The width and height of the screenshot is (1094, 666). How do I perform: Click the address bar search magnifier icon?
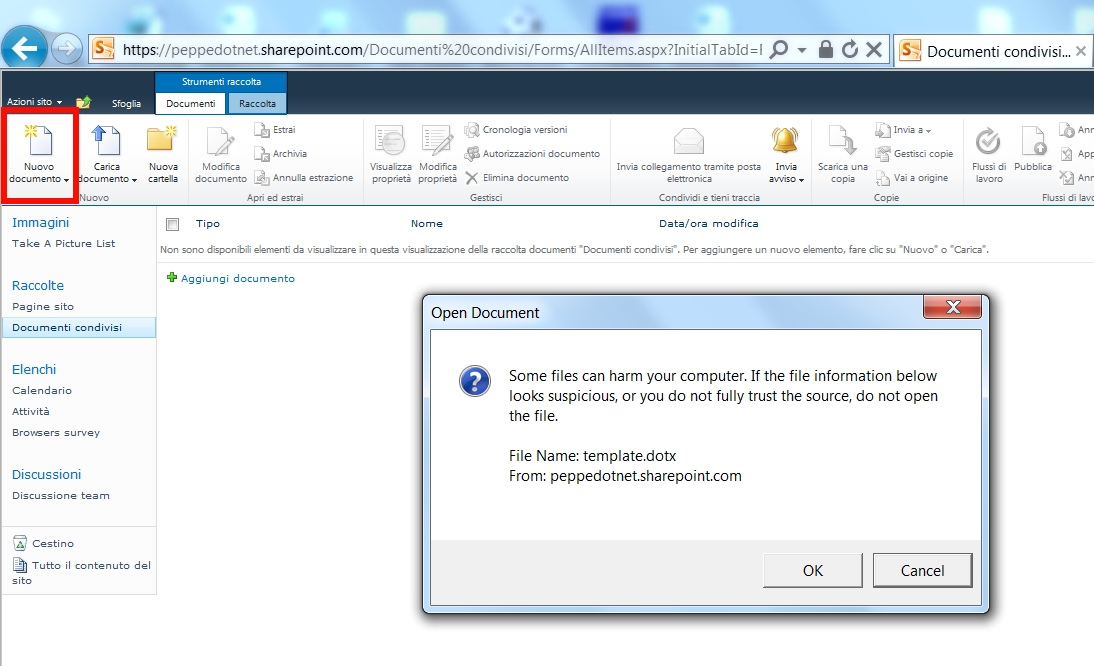(x=778, y=50)
